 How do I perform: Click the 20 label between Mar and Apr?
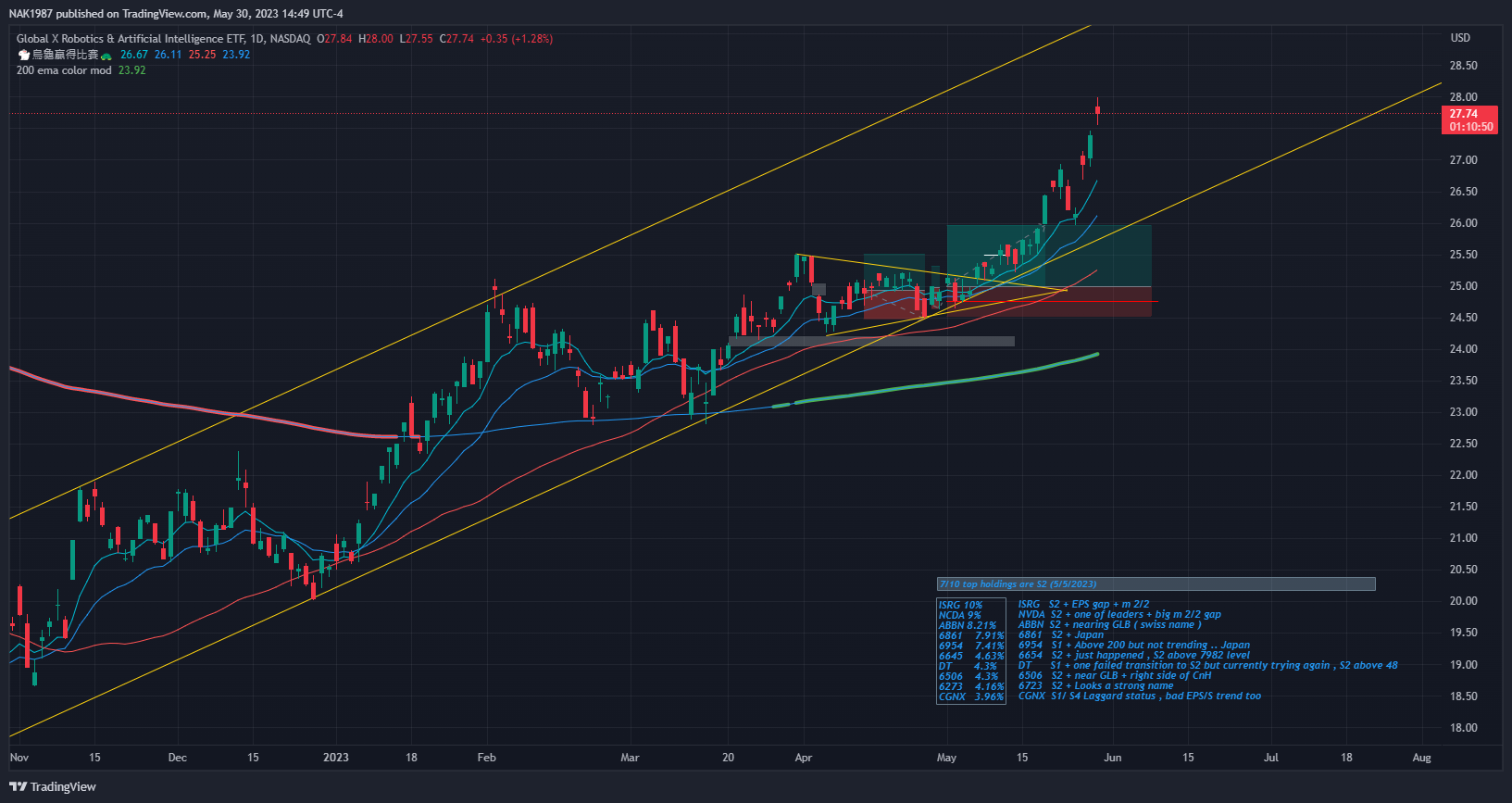(x=729, y=758)
